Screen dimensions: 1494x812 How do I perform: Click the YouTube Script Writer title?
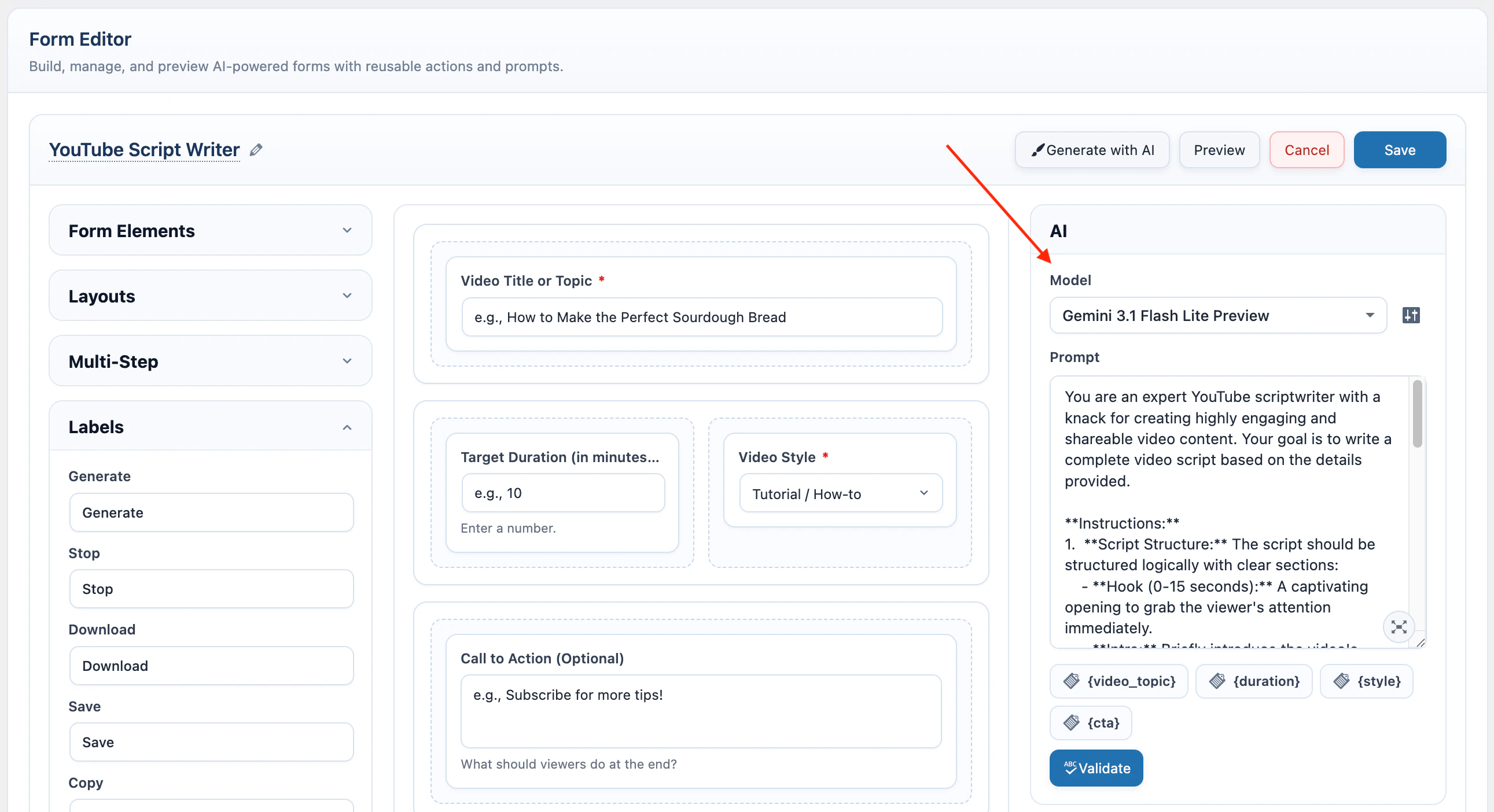point(144,150)
